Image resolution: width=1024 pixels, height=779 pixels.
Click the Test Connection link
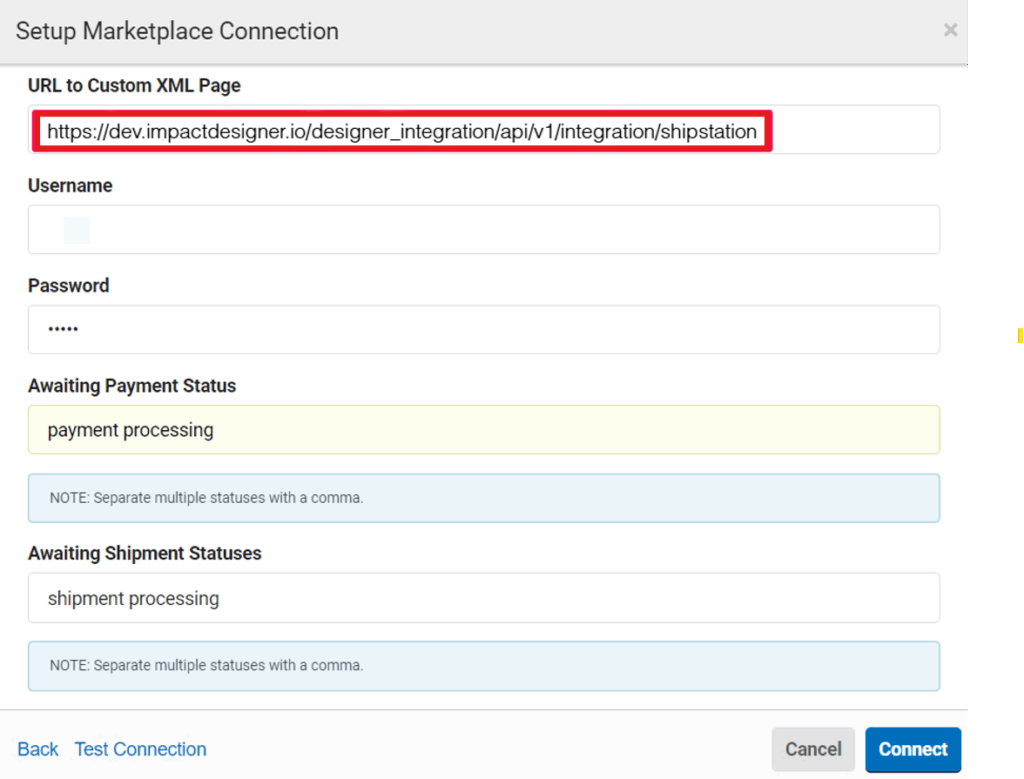(140, 749)
